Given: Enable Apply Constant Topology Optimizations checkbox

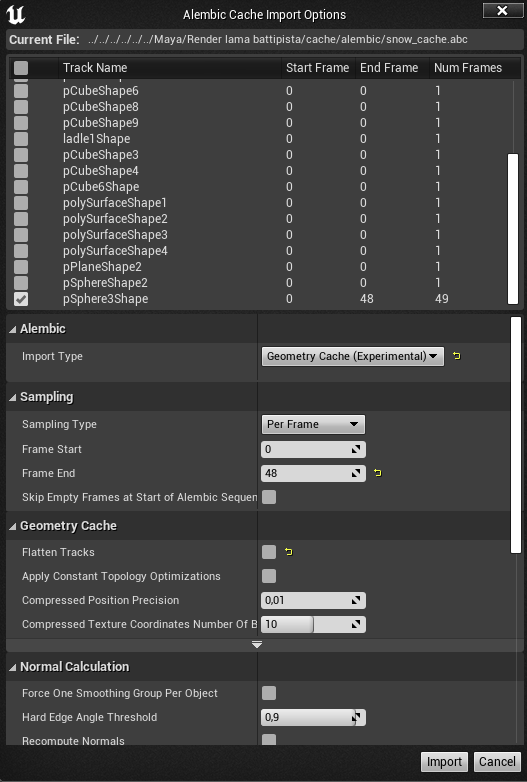Looking at the screenshot, I should coord(269,576).
